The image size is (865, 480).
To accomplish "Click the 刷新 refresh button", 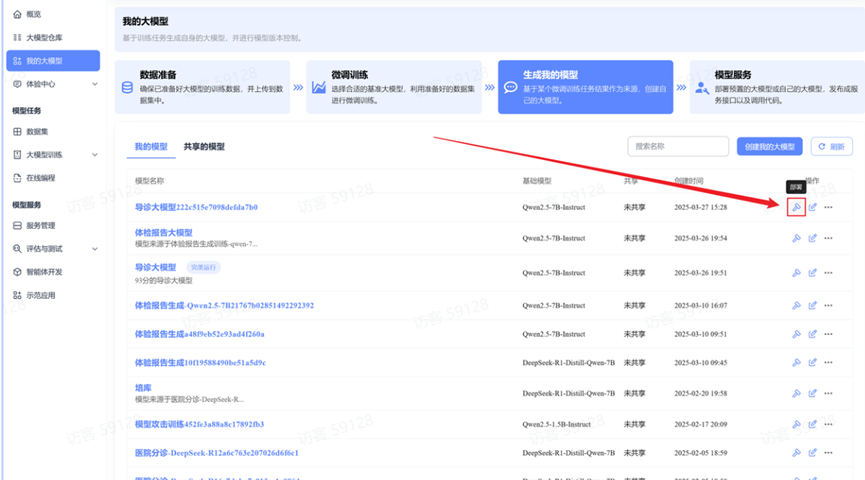I will pyautogui.click(x=831, y=147).
